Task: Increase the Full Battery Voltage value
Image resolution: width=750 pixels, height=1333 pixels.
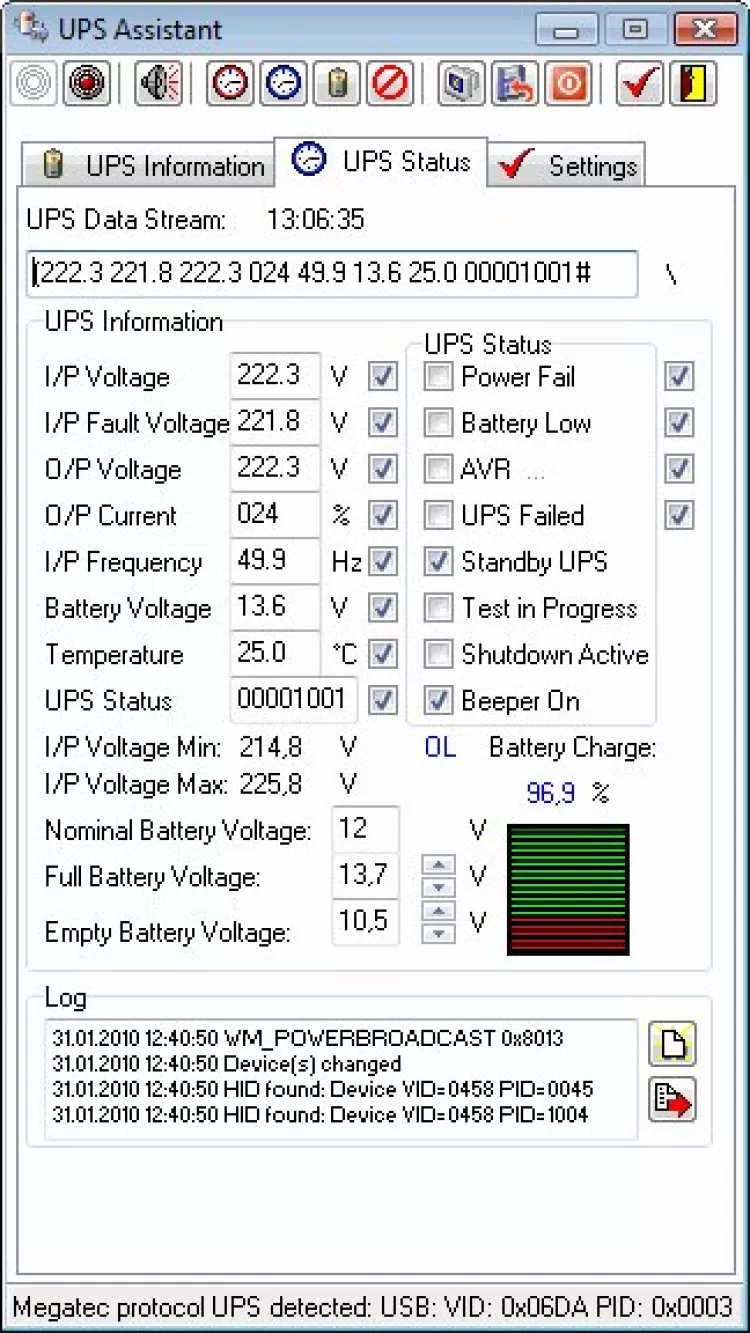Action: click(x=438, y=865)
